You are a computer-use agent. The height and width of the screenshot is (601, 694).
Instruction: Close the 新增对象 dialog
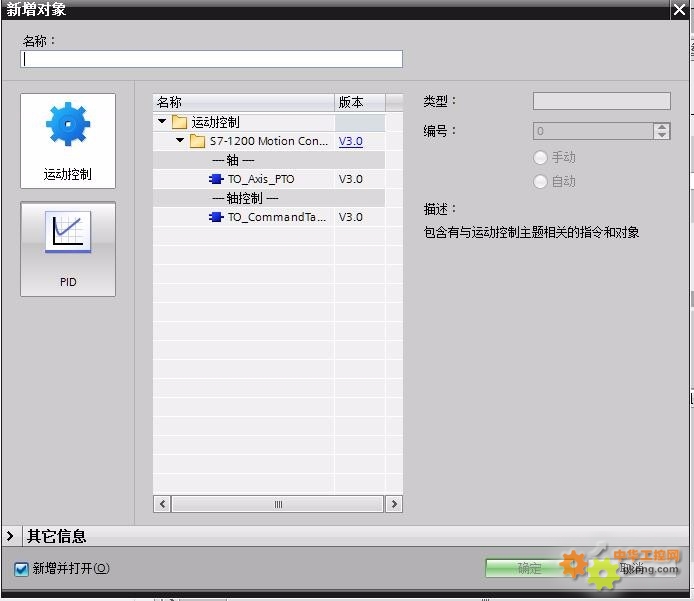[x=679, y=9]
